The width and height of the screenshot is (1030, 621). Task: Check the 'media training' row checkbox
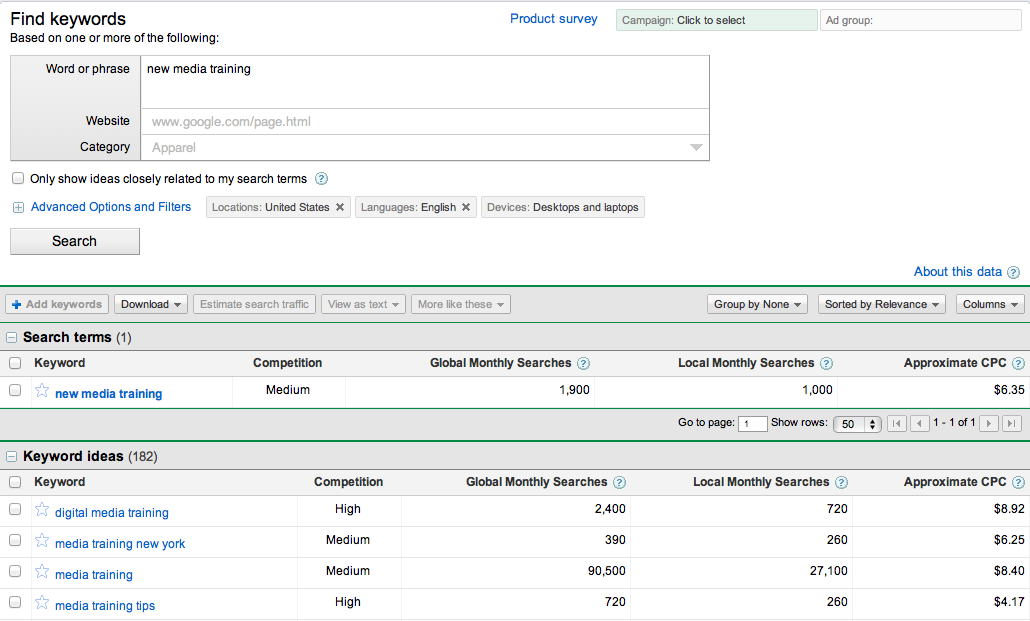pyautogui.click(x=15, y=571)
